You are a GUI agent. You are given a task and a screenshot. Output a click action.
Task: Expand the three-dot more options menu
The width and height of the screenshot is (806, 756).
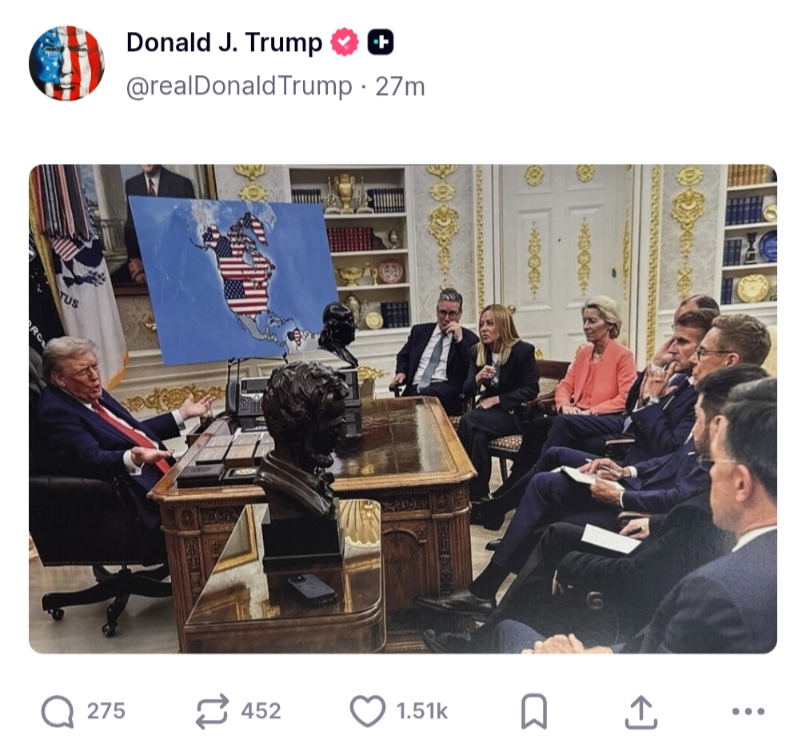pos(748,712)
